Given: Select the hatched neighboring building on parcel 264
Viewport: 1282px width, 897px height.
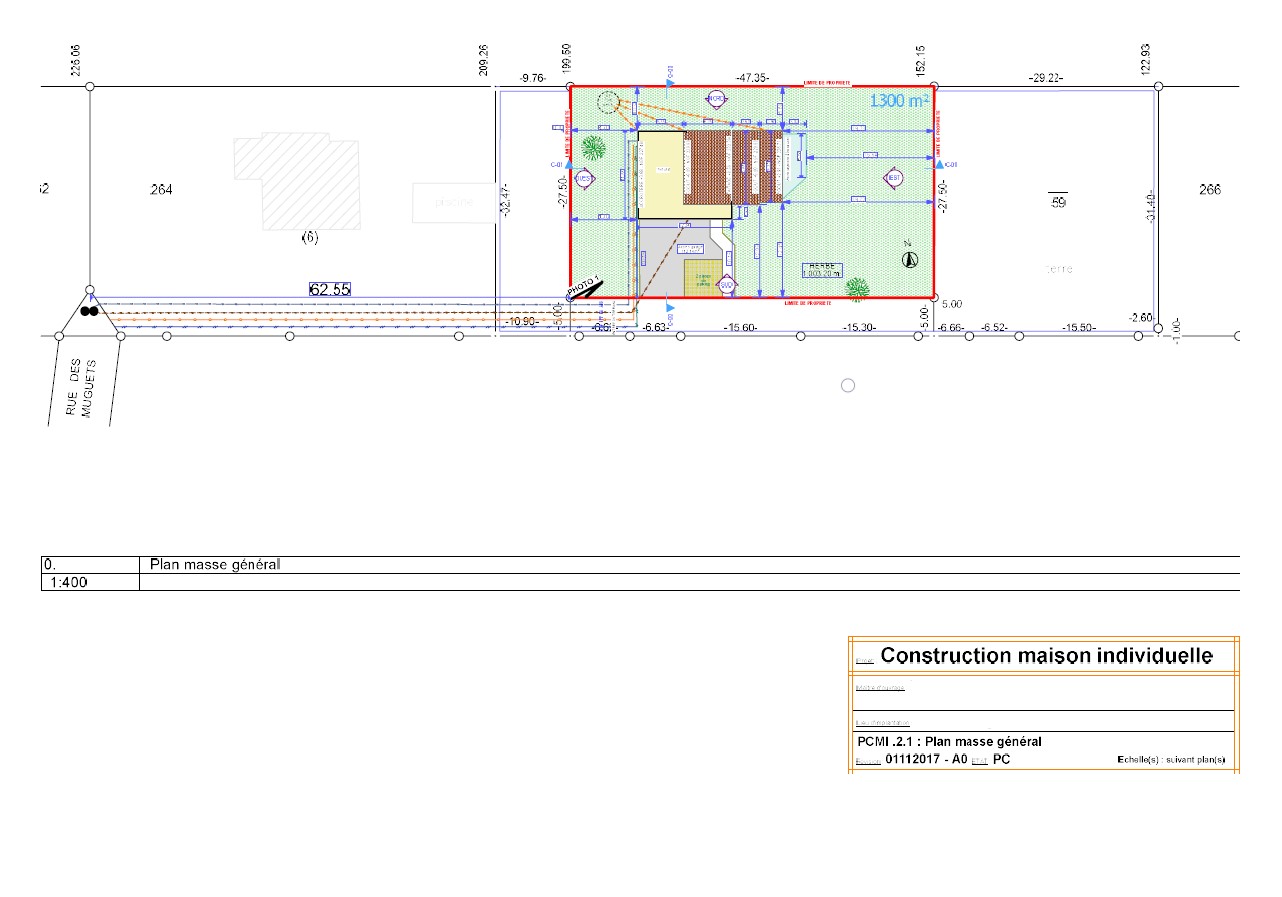Looking at the screenshot, I should [296, 183].
